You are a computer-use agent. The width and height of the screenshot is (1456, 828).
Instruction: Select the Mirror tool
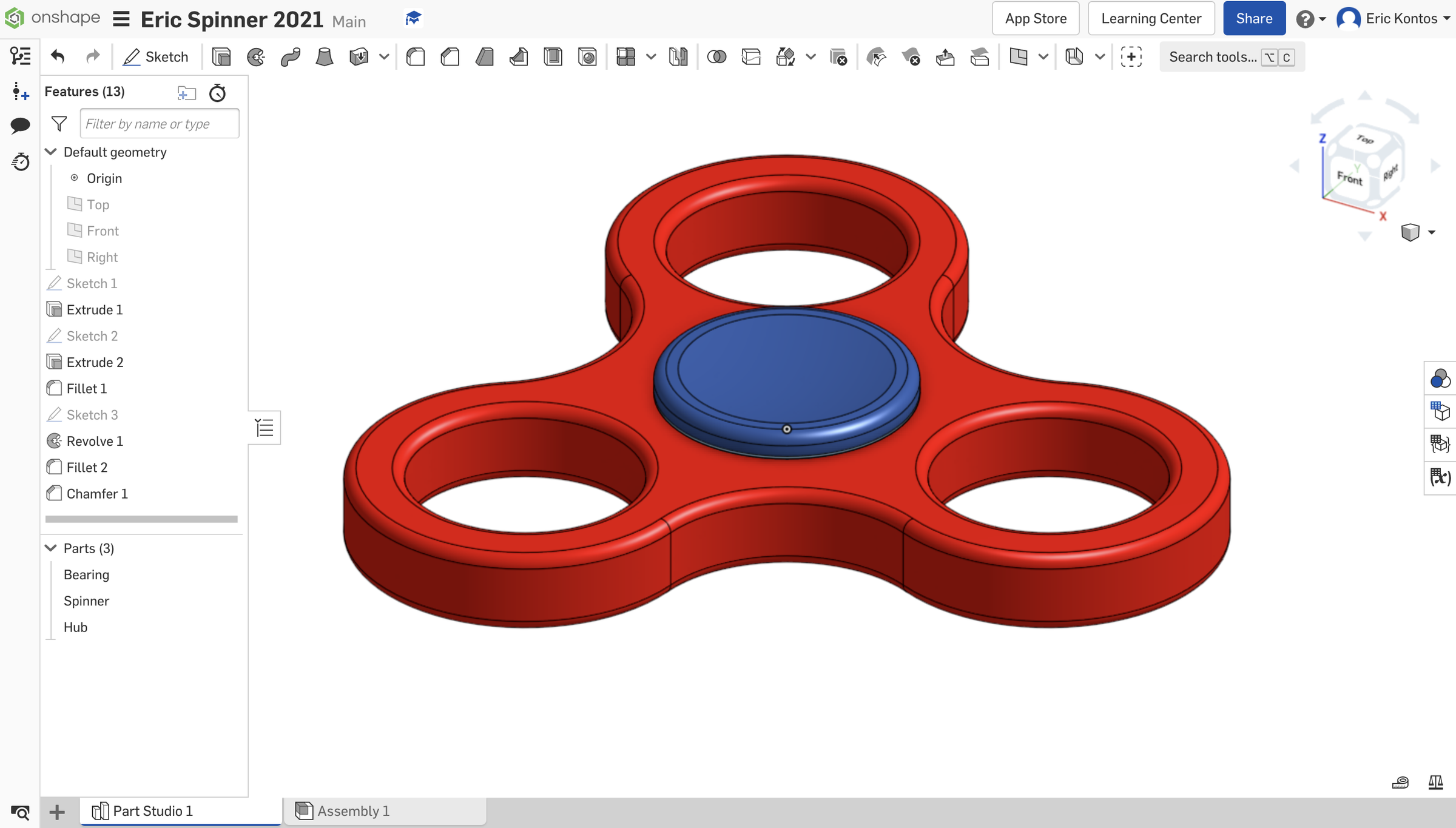(678, 56)
